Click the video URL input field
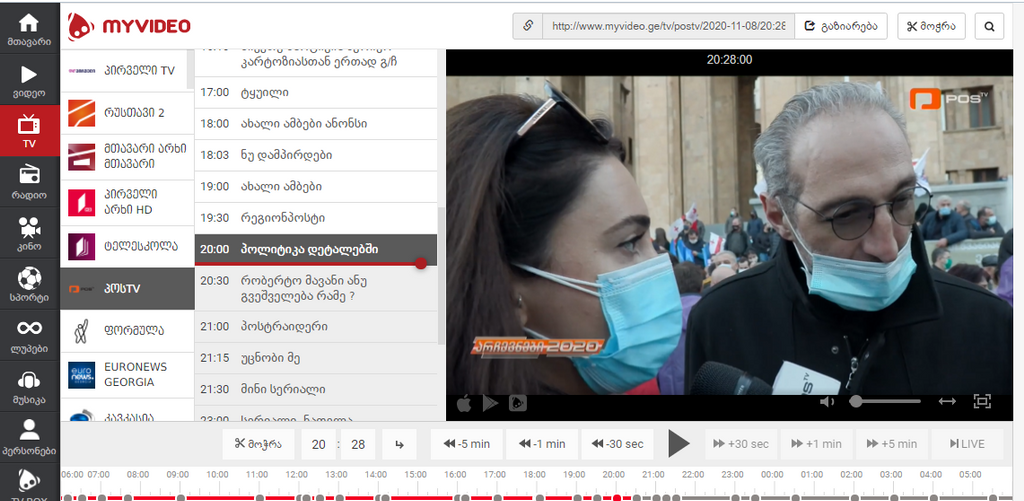 point(669,26)
